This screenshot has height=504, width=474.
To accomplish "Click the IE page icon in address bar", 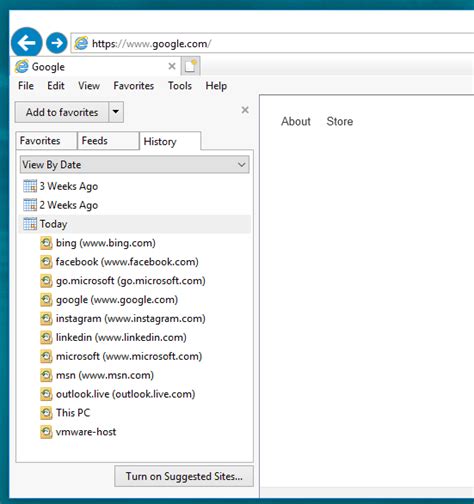I will click(81, 43).
